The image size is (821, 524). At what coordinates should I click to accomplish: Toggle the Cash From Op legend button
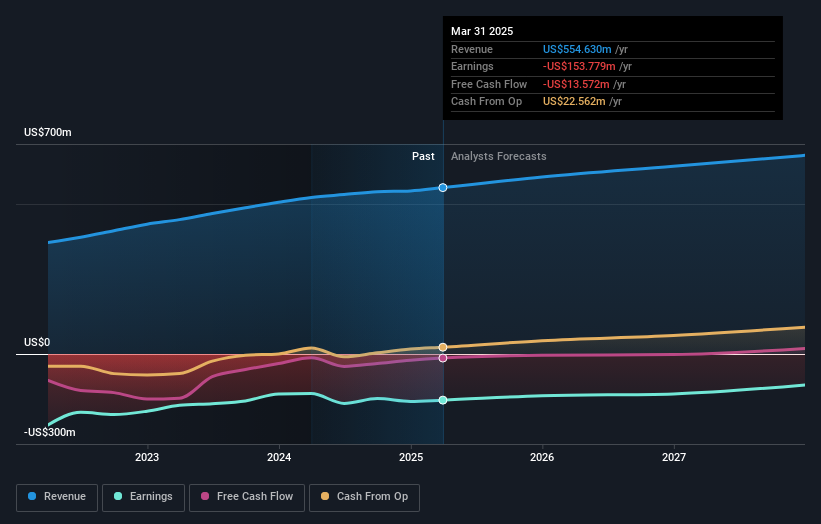364,497
